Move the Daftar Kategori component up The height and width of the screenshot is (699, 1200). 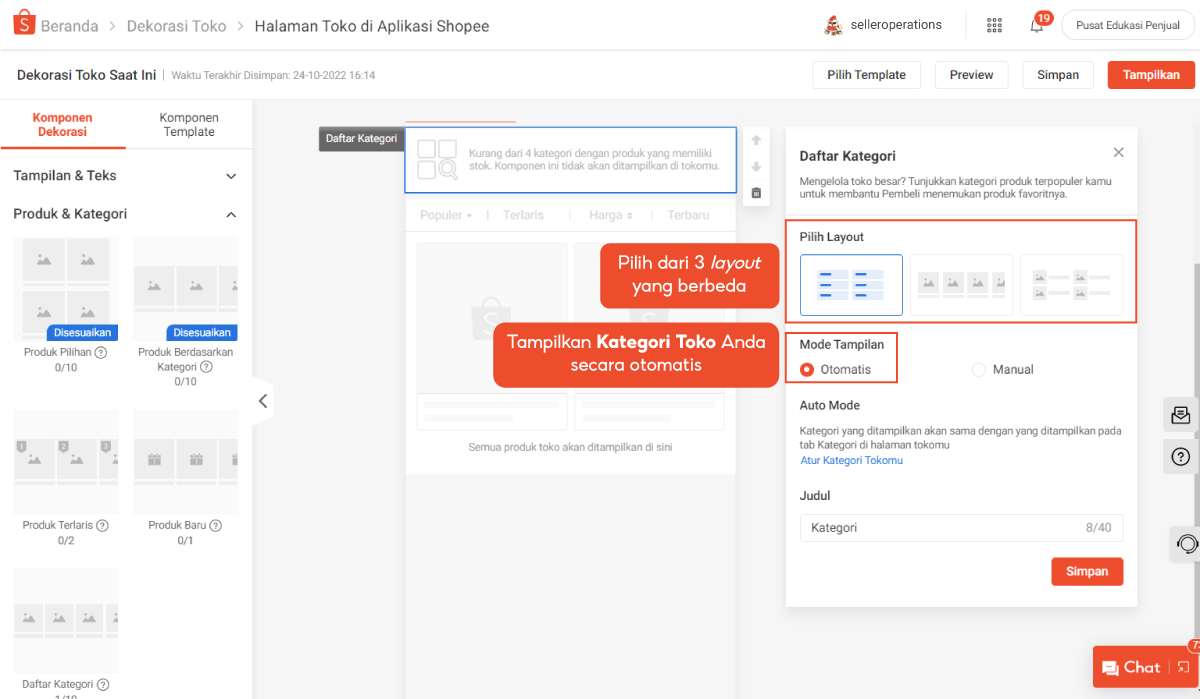(756, 141)
